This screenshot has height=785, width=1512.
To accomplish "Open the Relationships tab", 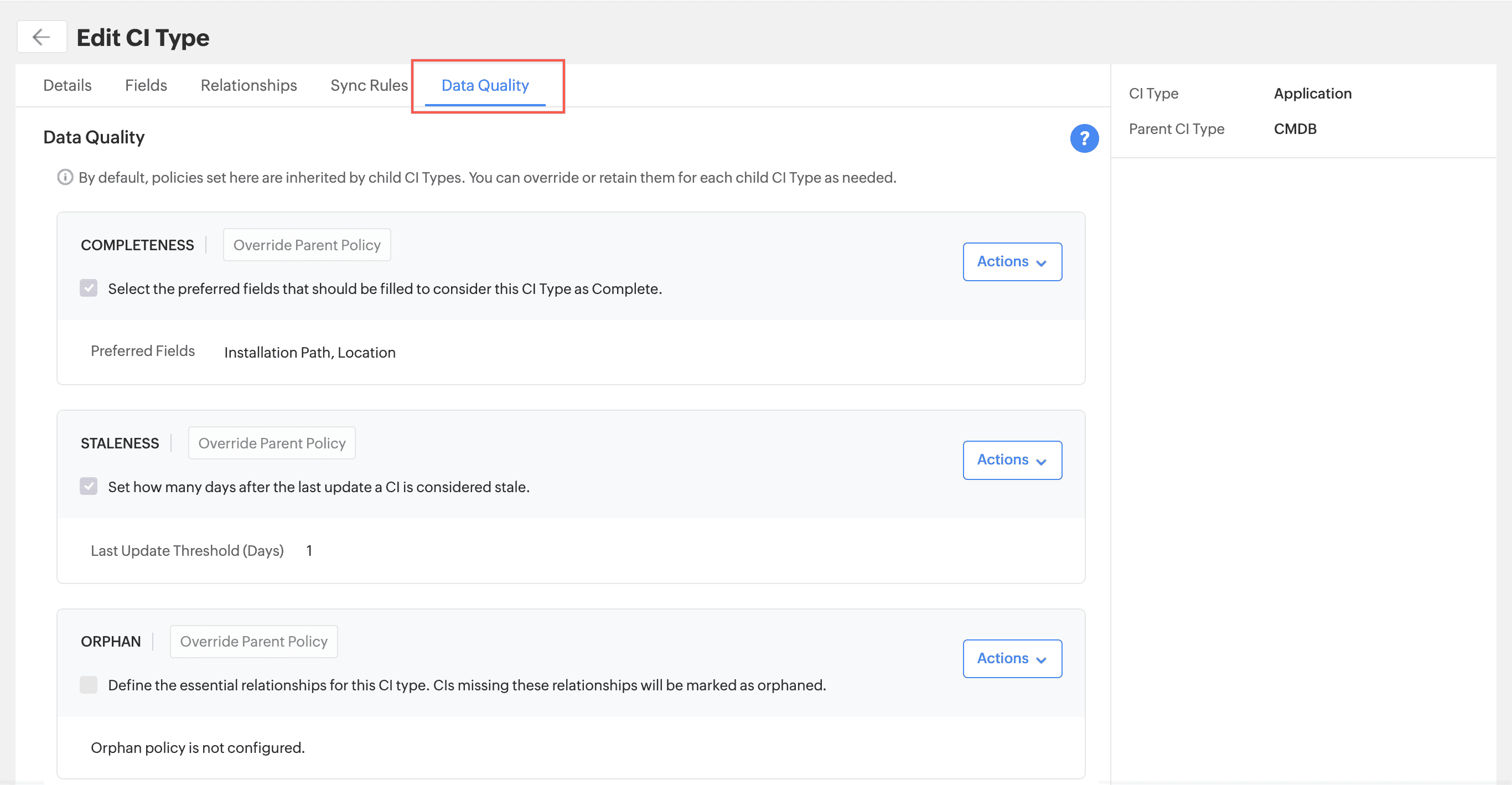I will coord(249,86).
